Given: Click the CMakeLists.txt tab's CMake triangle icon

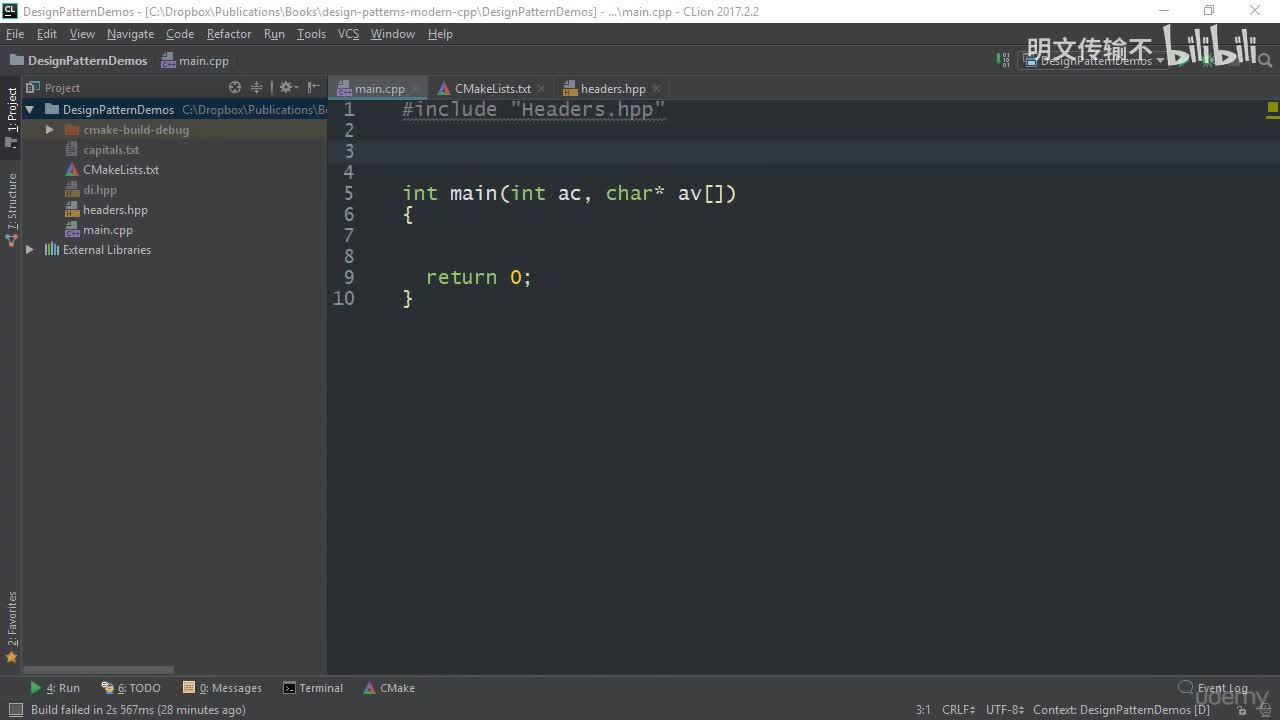Looking at the screenshot, I should [444, 89].
